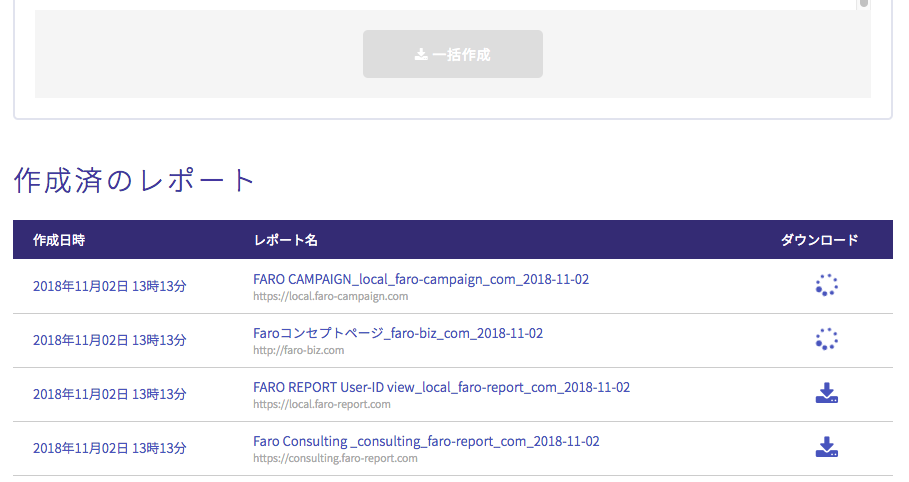The image size is (909, 482).
Task: Click URL https://local.faro-report.com
Action: [x=322, y=404]
